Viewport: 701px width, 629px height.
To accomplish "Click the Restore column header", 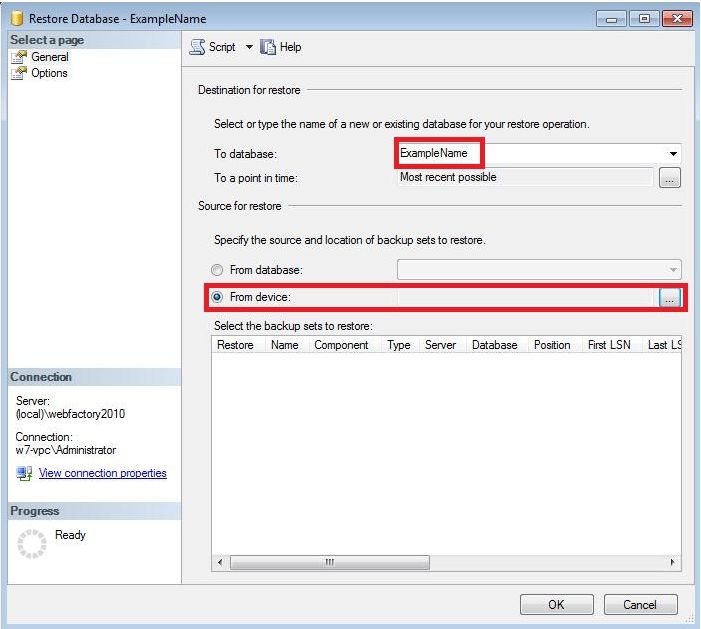I will coord(236,345).
